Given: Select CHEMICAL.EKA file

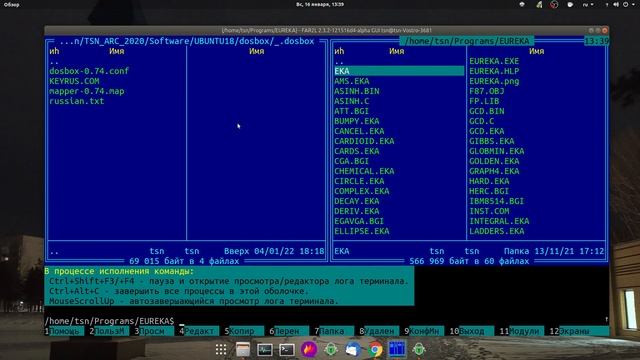Looking at the screenshot, I should [364, 171].
